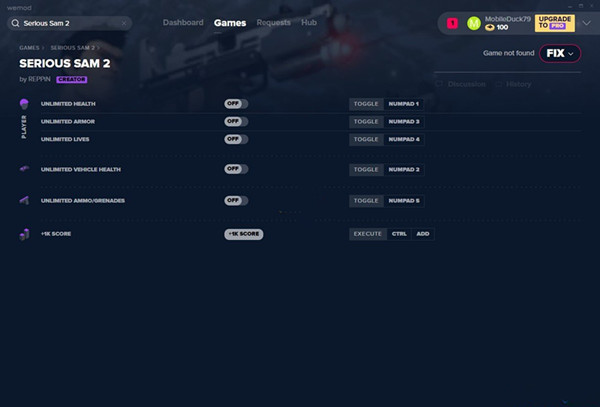The width and height of the screenshot is (600, 407).
Task: Click the CREATOR badge
Action: tap(72, 80)
